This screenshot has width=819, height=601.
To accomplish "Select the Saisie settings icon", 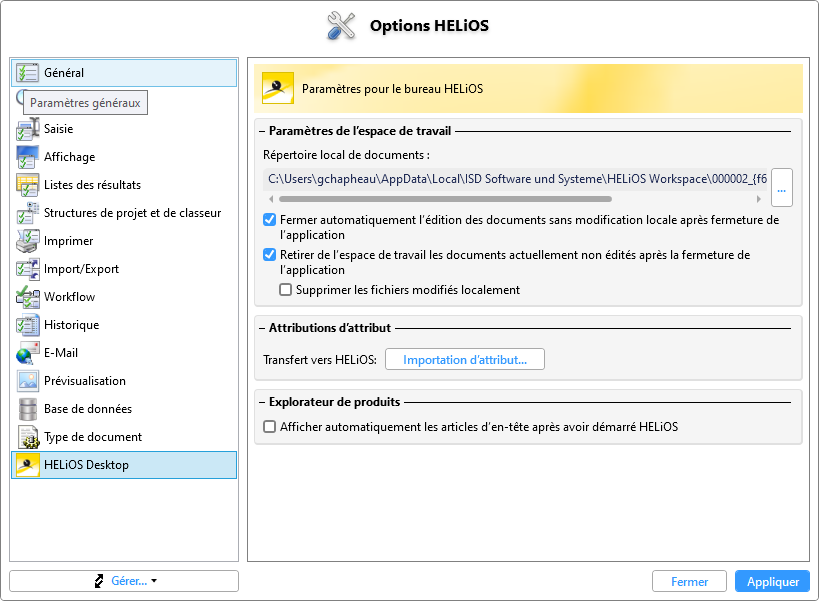I will pyautogui.click(x=28, y=129).
